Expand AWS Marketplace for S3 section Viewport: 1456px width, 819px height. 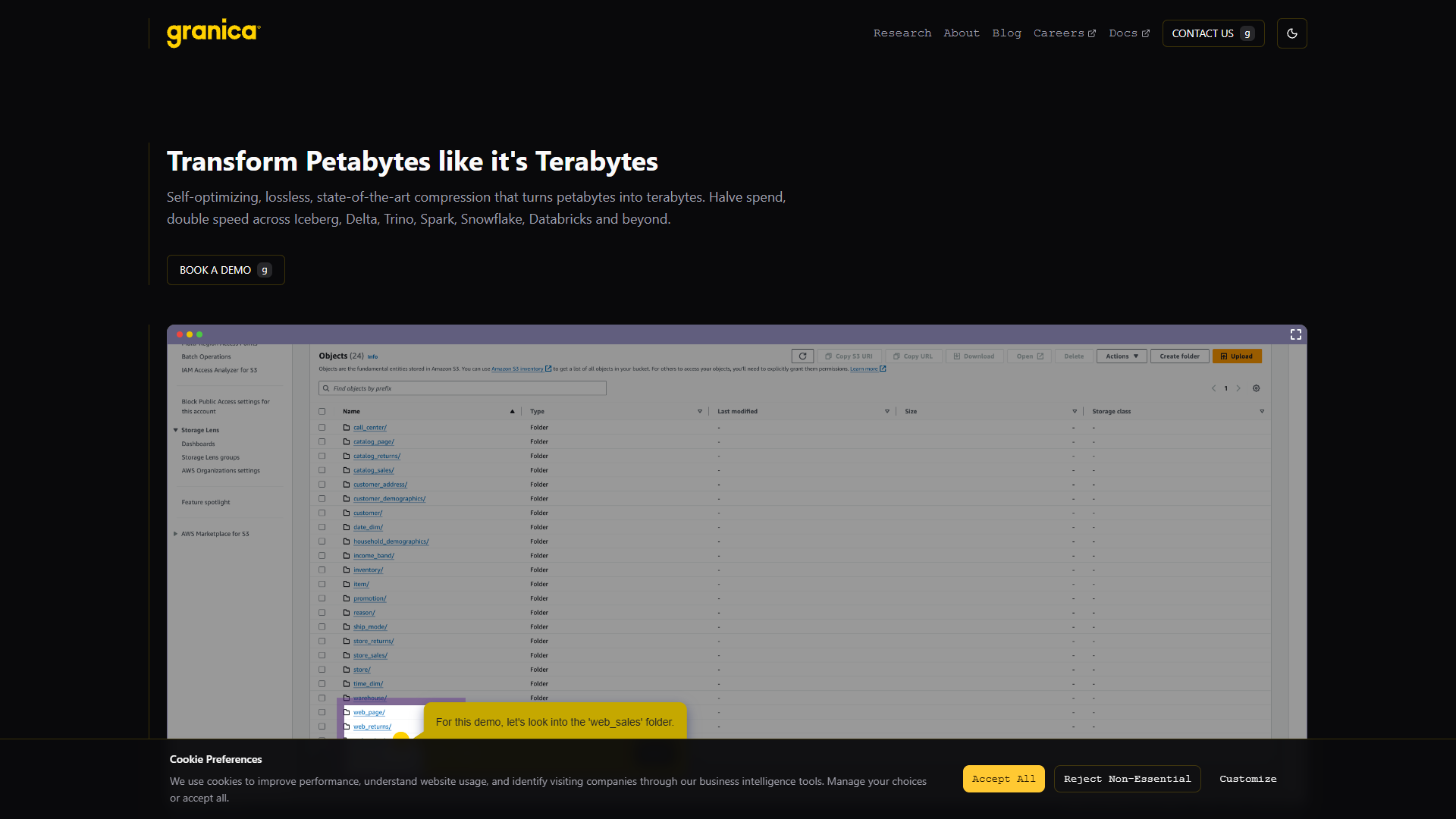tap(176, 534)
